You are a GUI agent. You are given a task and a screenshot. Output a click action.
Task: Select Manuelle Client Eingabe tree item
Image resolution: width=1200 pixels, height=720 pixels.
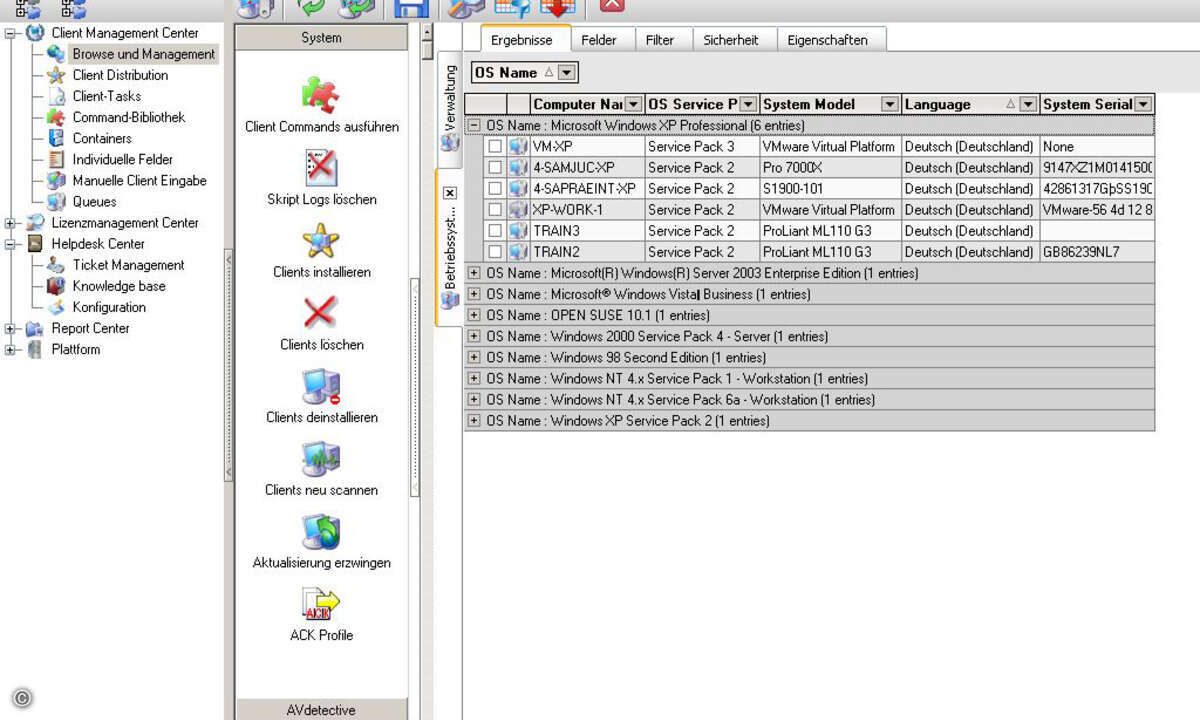click(140, 180)
